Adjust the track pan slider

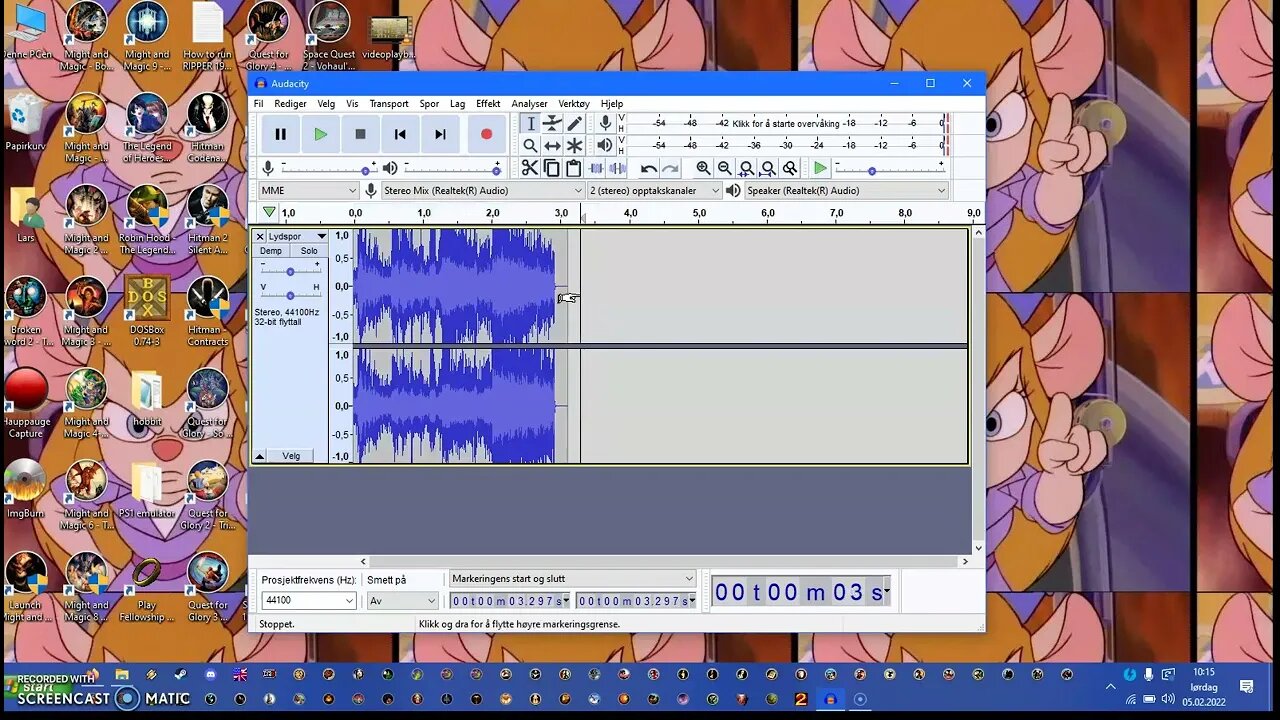(x=290, y=294)
